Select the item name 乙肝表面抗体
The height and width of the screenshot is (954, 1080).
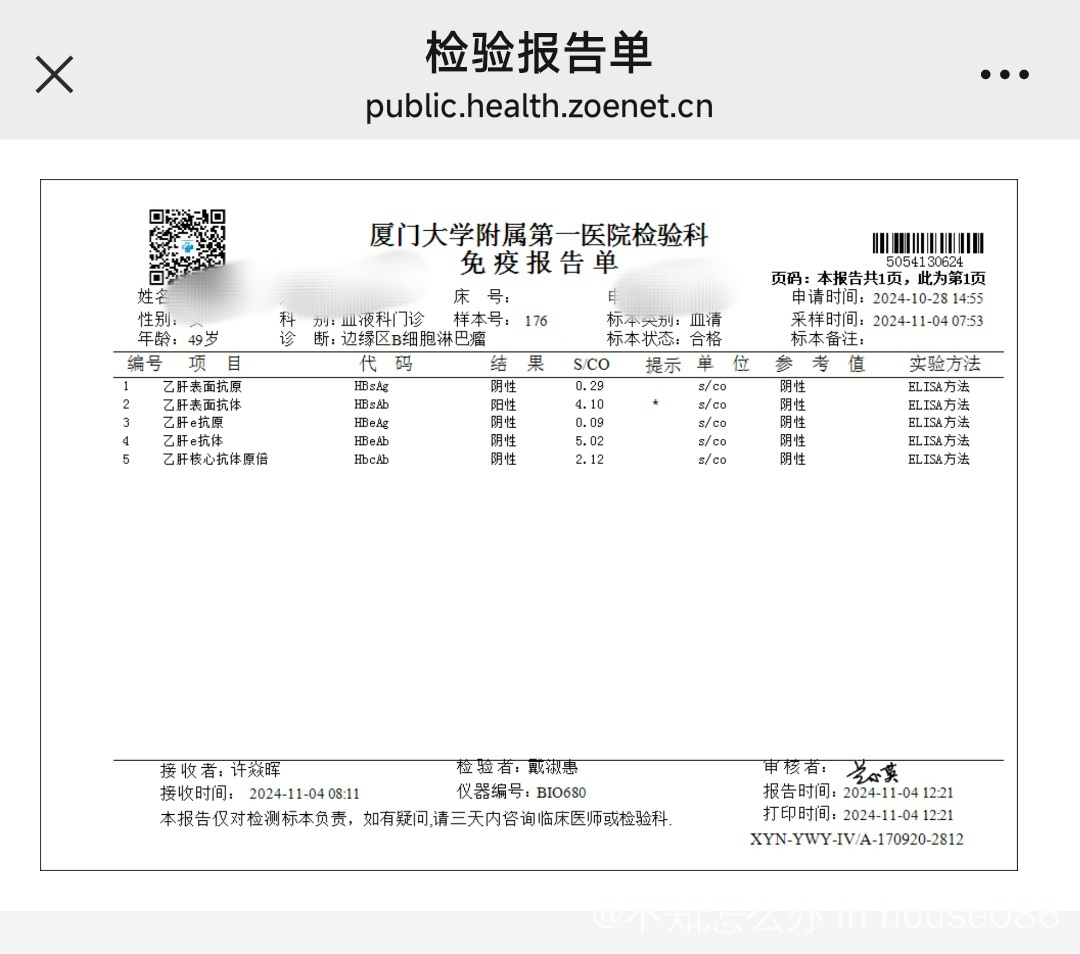pyautogui.click(x=202, y=405)
